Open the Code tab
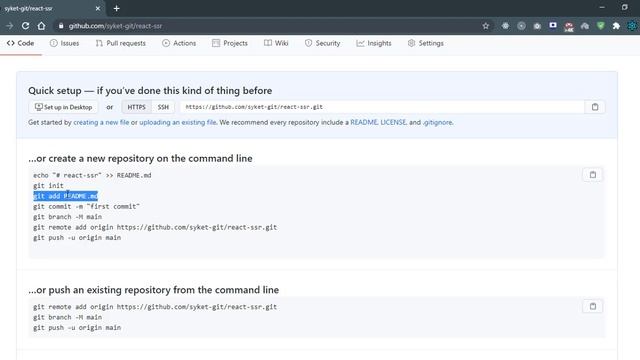The image size is (640, 360). (20, 43)
